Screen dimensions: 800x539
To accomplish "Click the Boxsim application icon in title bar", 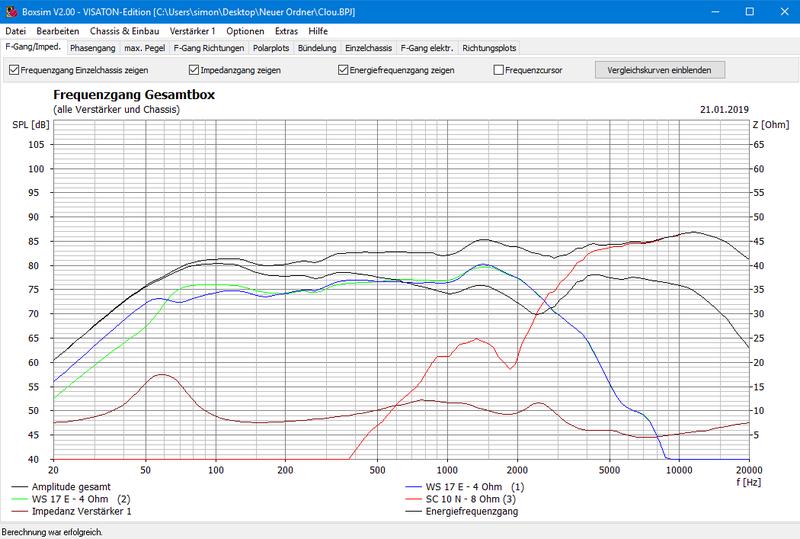I will pyautogui.click(x=9, y=9).
